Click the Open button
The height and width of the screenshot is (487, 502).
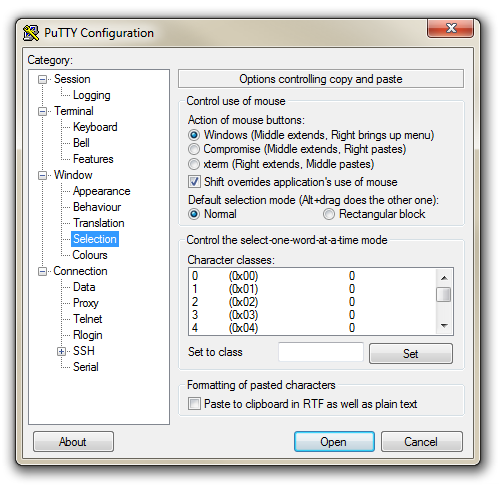pyautogui.click(x=334, y=442)
